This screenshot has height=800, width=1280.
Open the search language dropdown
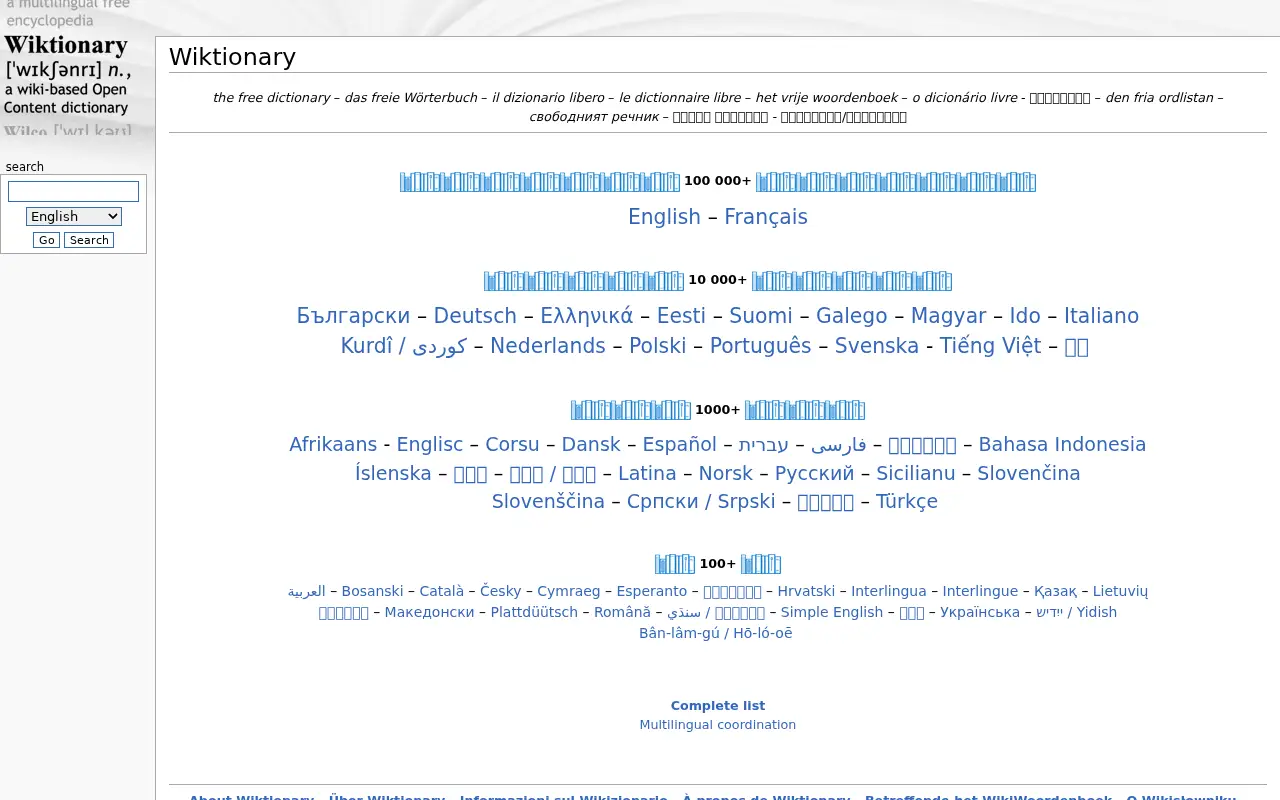(74, 216)
